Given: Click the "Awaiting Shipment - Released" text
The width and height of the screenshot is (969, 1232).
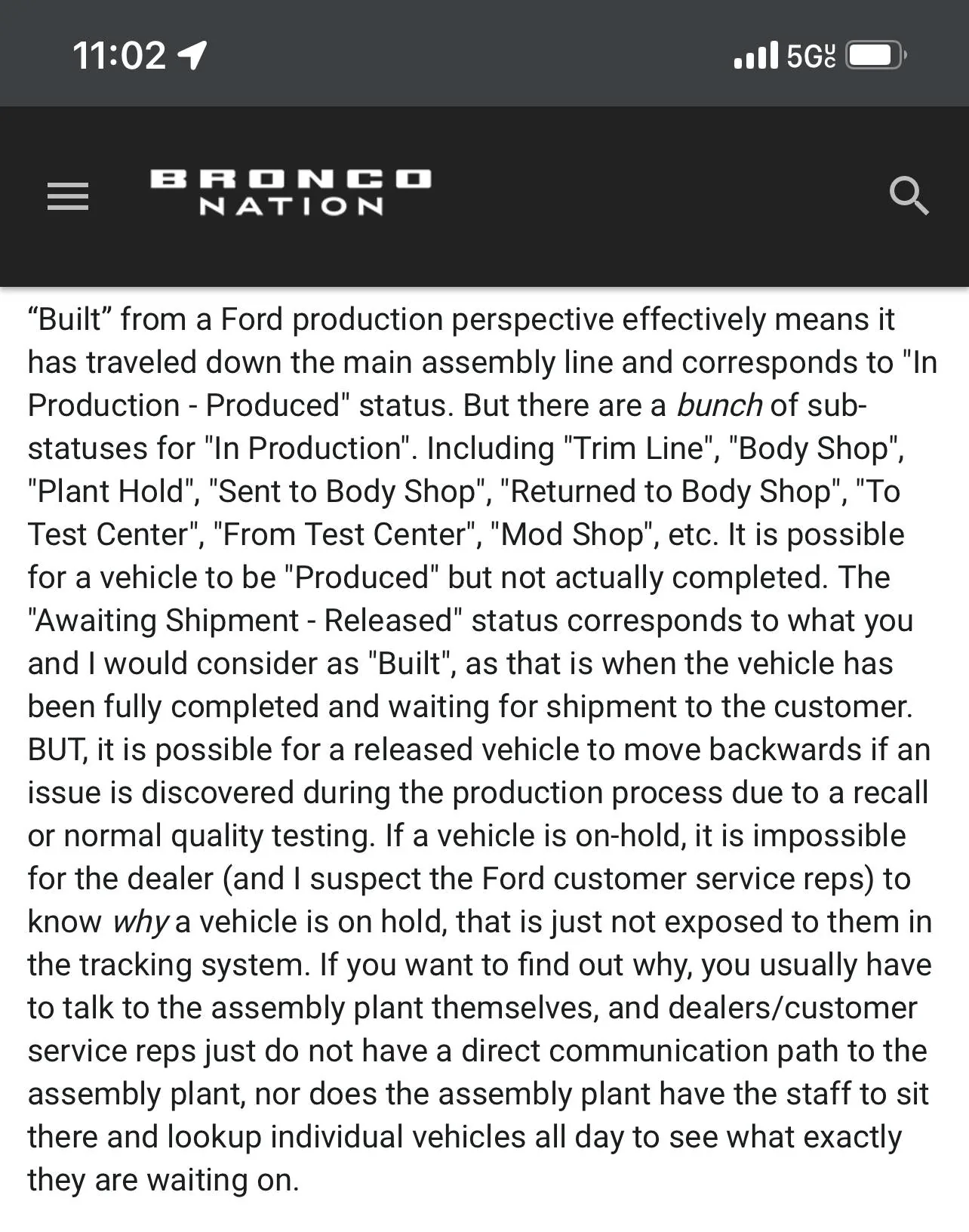Looking at the screenshot, I should [245, 621].
